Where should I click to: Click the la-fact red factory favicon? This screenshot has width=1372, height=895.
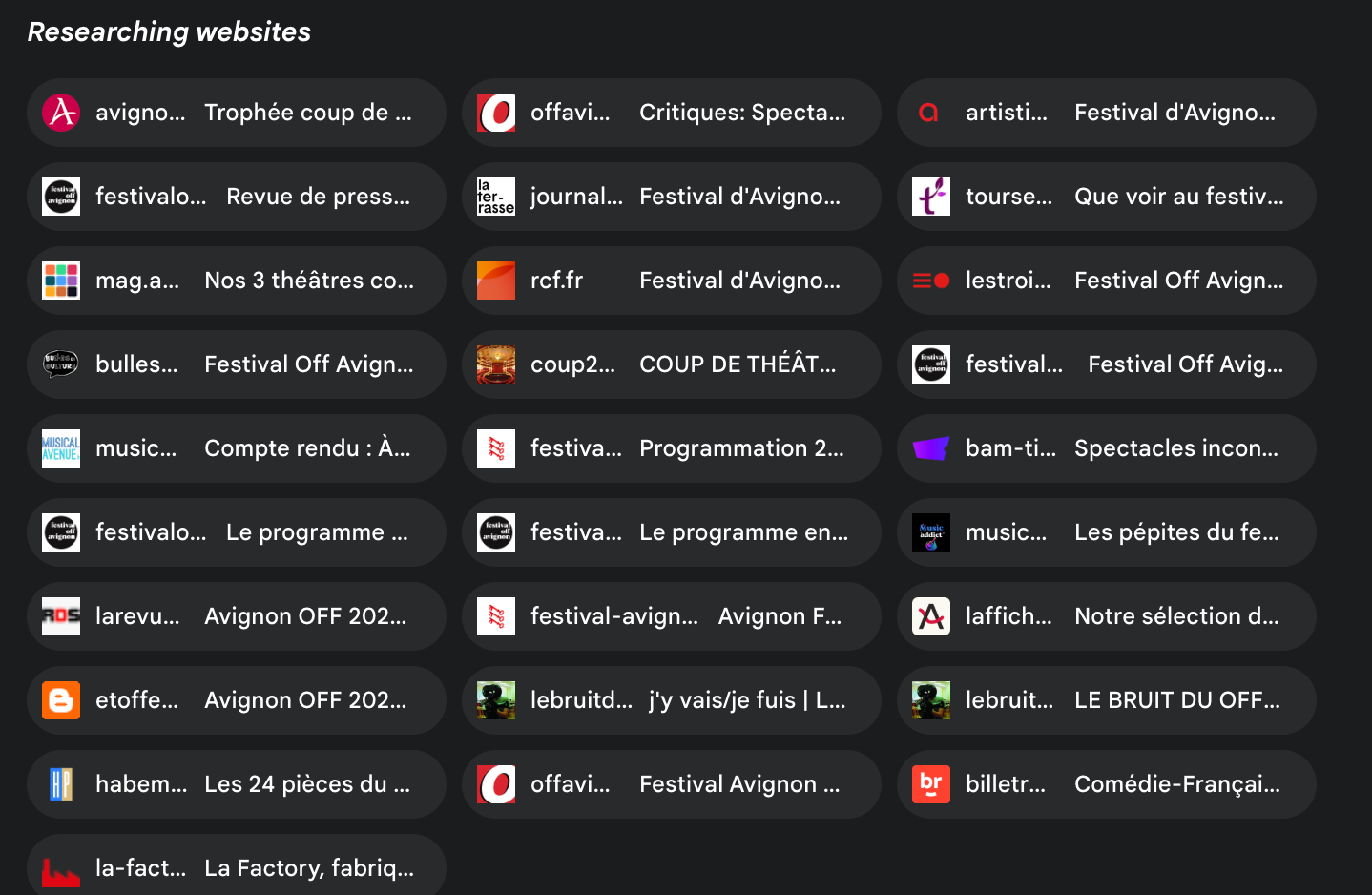(61, 868)
